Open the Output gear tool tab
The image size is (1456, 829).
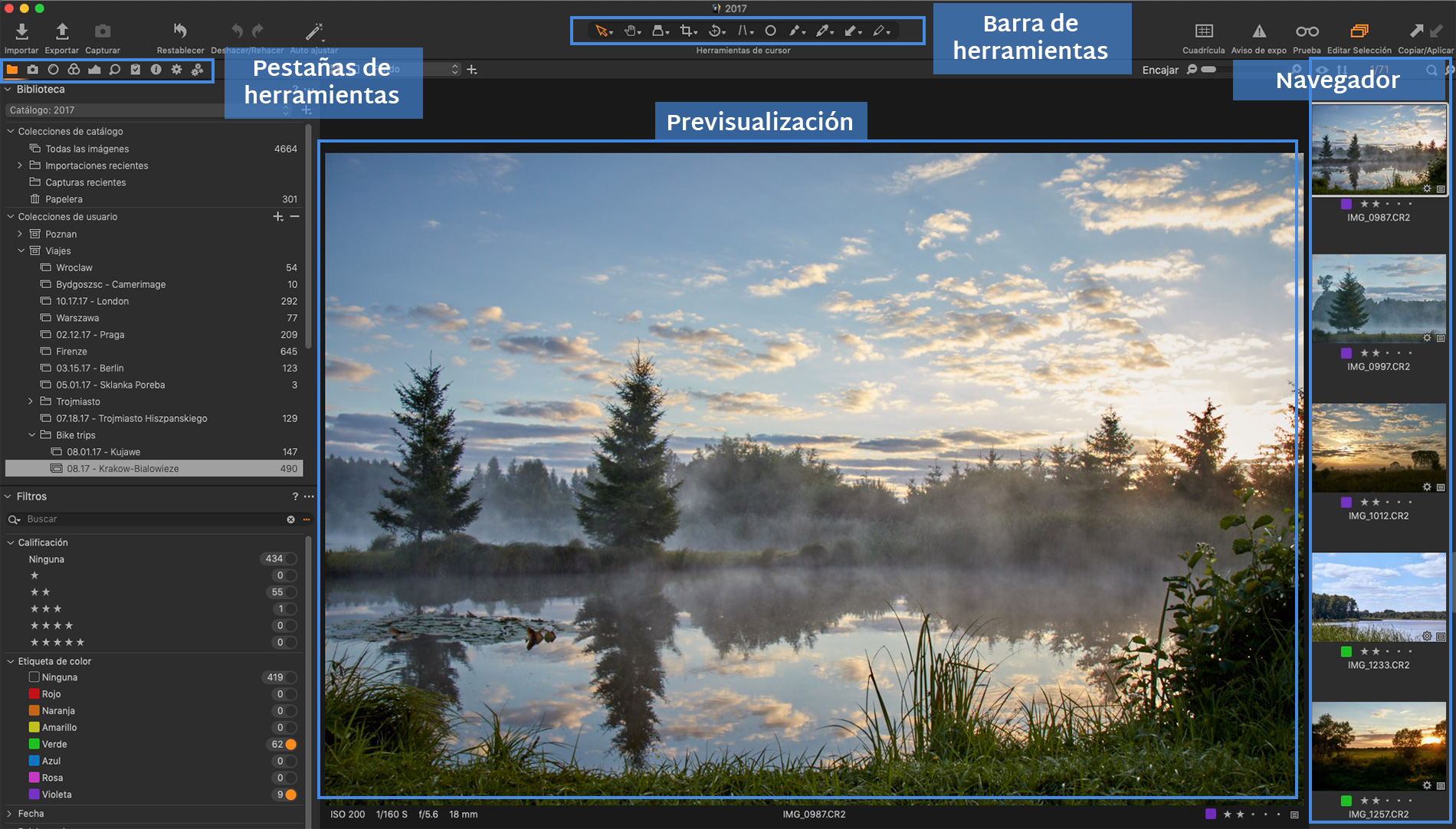click(x=176, y=70)
